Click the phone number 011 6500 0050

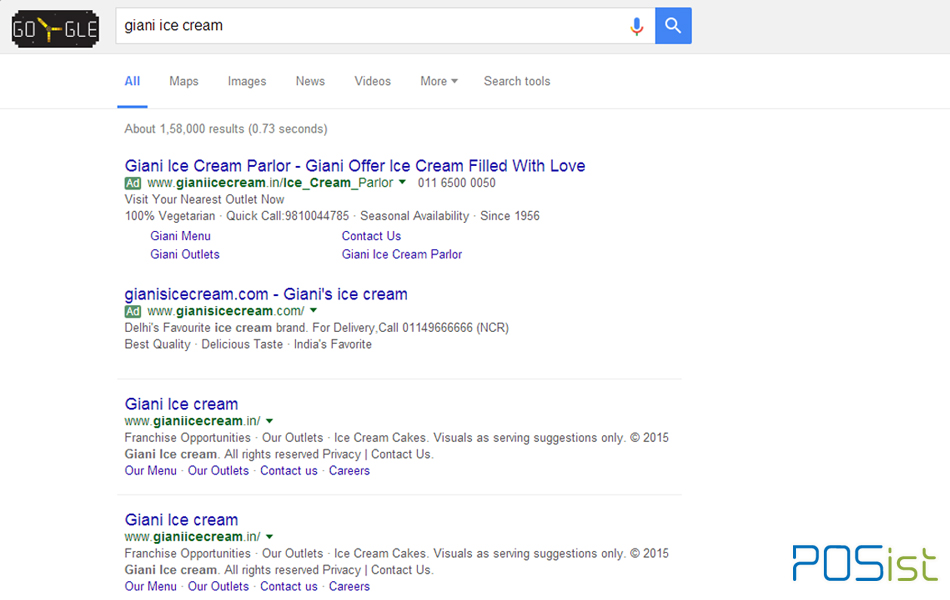[x=456, y=182]
